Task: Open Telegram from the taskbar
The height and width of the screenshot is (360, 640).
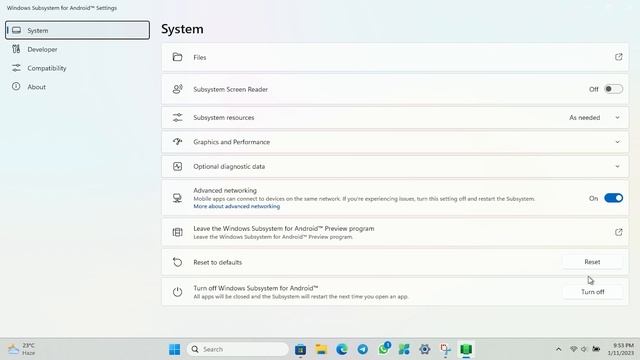Action: (362, 349)
